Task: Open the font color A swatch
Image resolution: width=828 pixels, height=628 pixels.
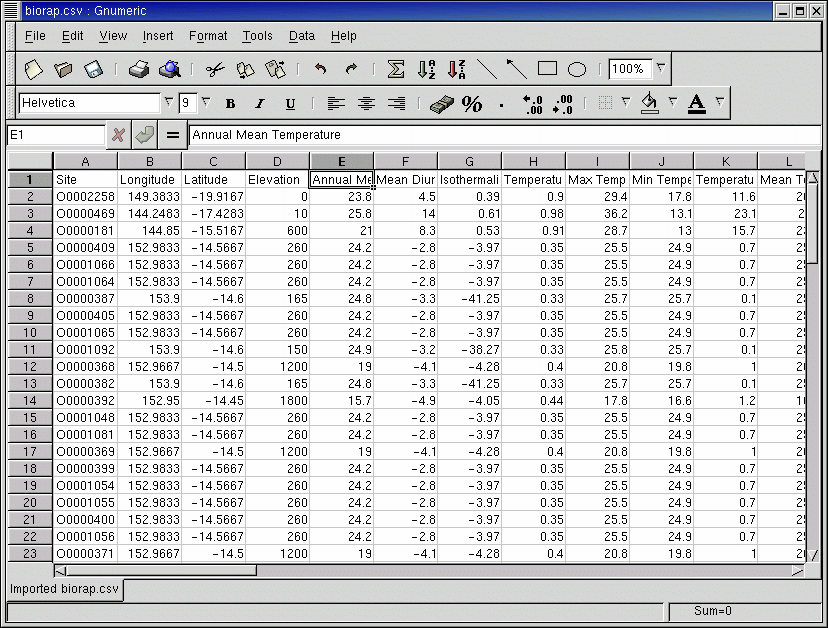Action: (697, 103)
